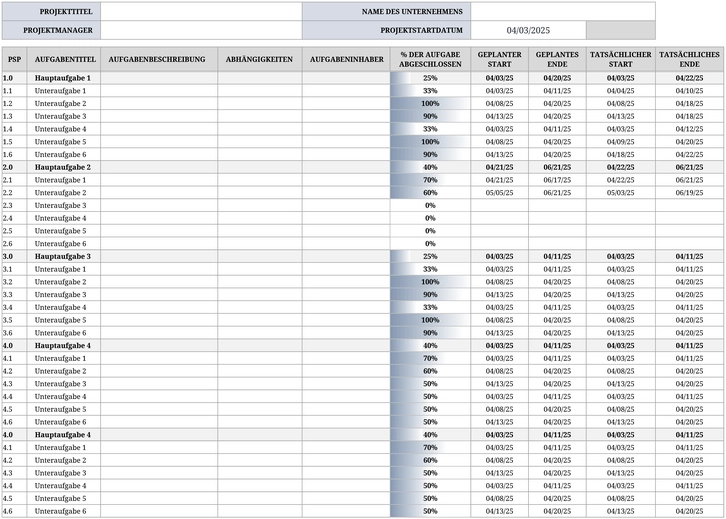
Task: Select Unteraufgabe 4 in row 2.4
Action: click(64, 218)
